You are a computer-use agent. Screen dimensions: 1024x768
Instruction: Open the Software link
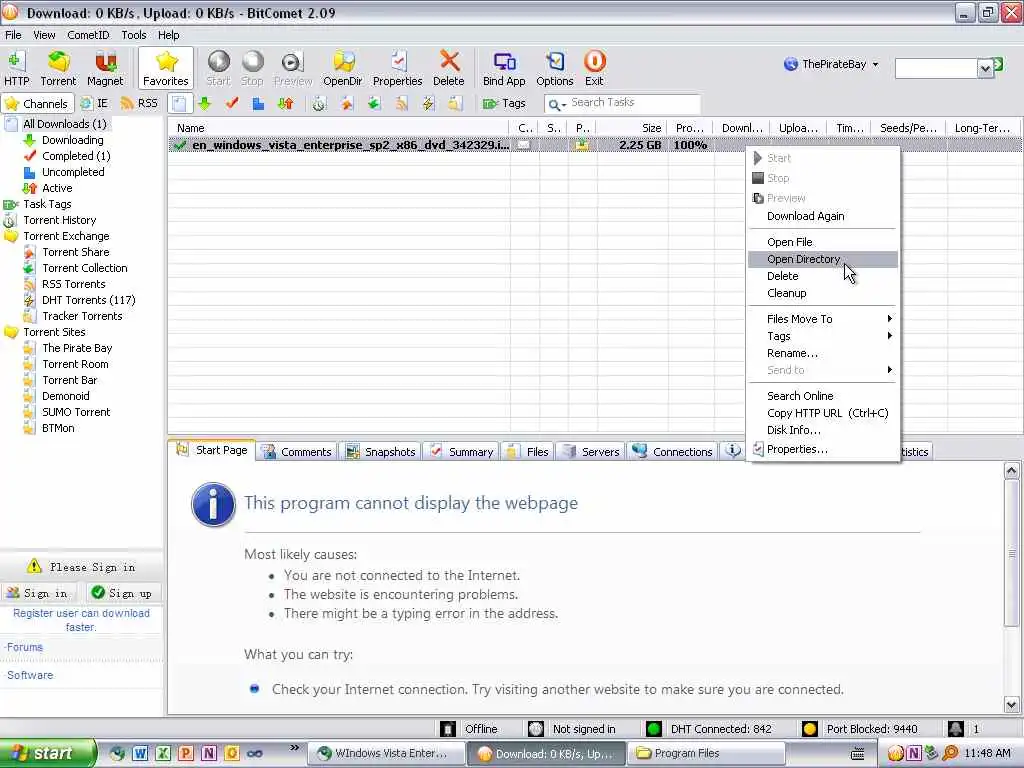click(x=30, y=675)
